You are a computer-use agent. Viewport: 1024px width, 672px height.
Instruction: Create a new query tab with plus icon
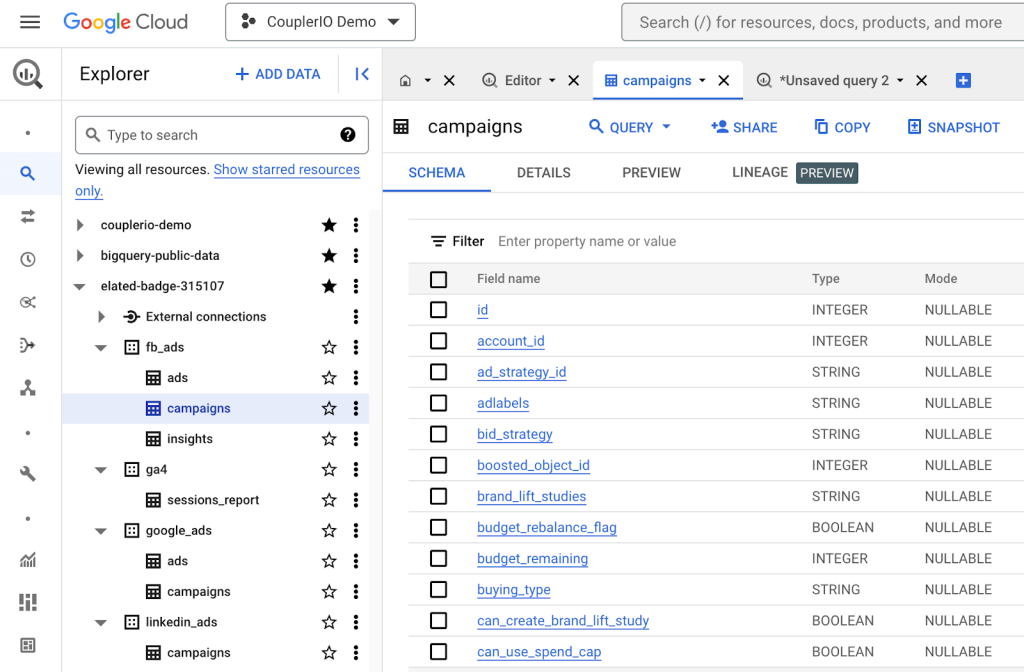pyautogui.click(x=963, y=80)
